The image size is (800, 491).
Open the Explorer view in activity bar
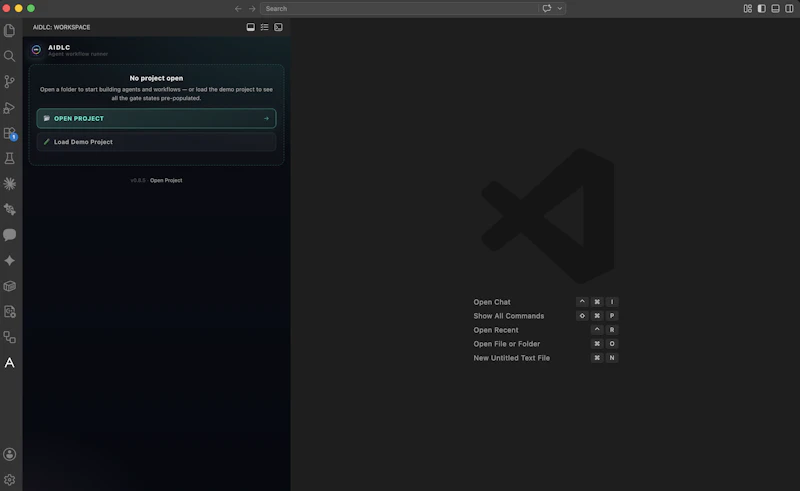click(x=9, y=31)
